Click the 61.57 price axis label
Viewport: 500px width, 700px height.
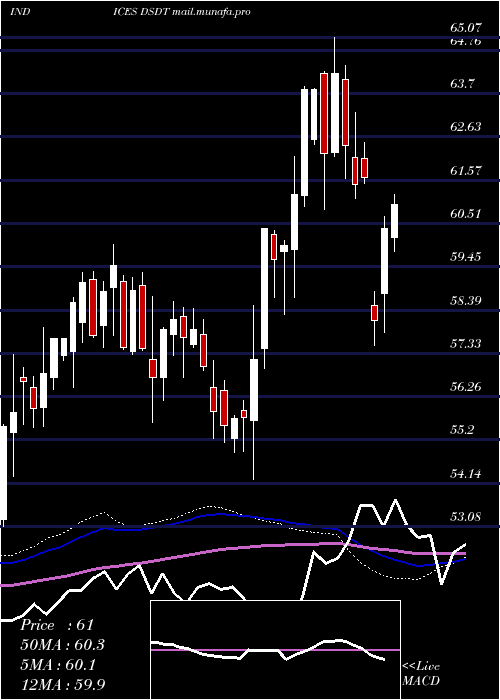[x=466, y=171]
